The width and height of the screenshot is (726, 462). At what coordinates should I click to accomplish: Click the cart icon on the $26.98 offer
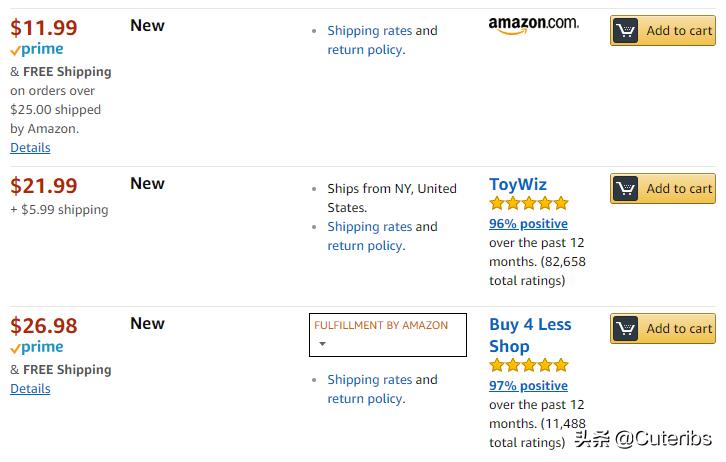[x=627, y=329]
